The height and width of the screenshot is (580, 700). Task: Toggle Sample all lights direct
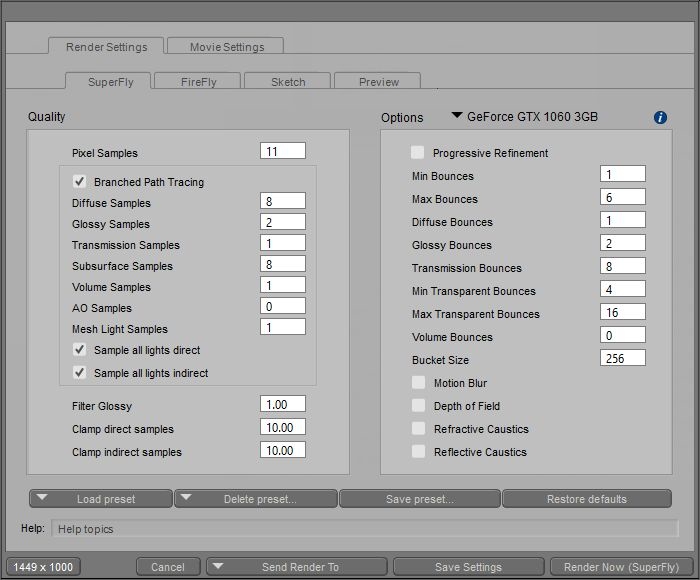point(79,350)
